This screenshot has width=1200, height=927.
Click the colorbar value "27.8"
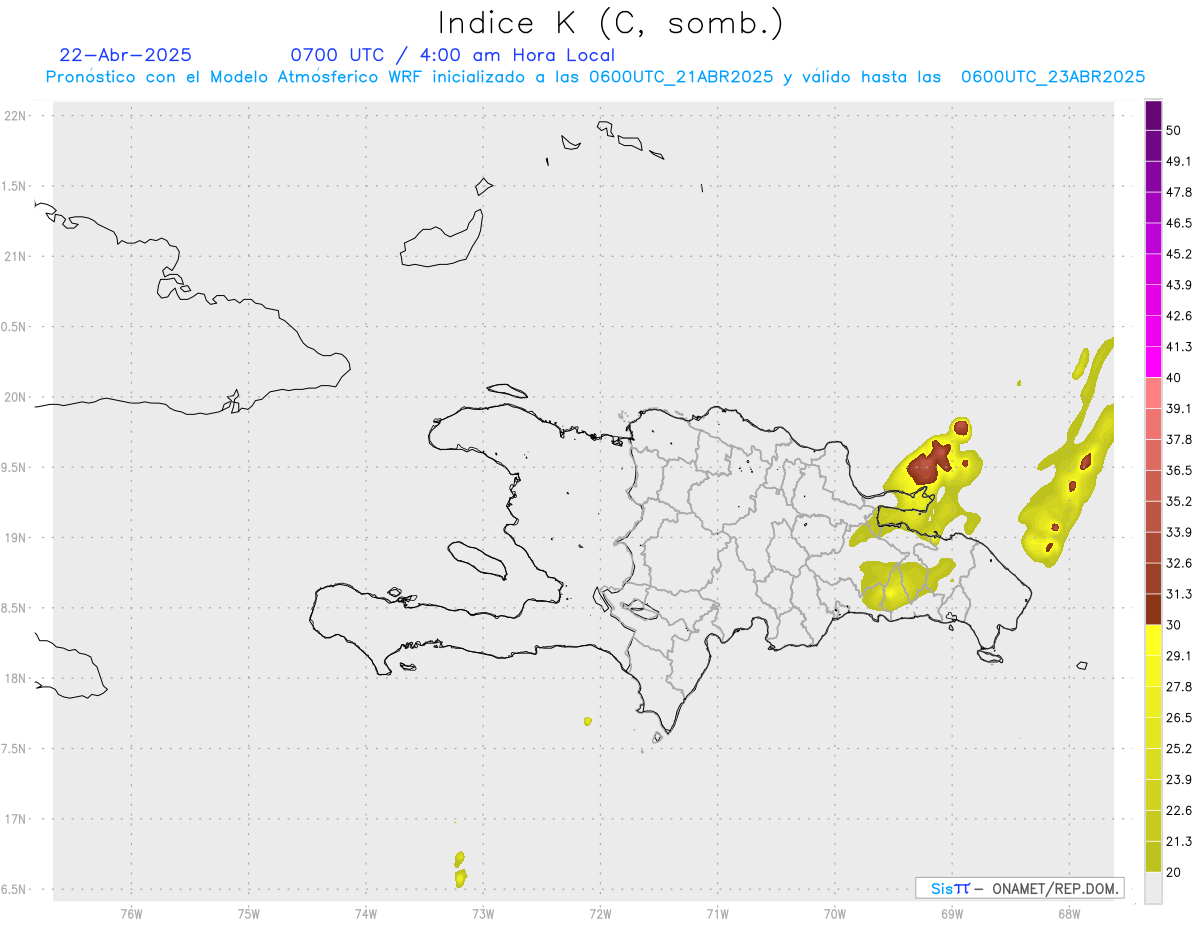tap(1179, 687)
